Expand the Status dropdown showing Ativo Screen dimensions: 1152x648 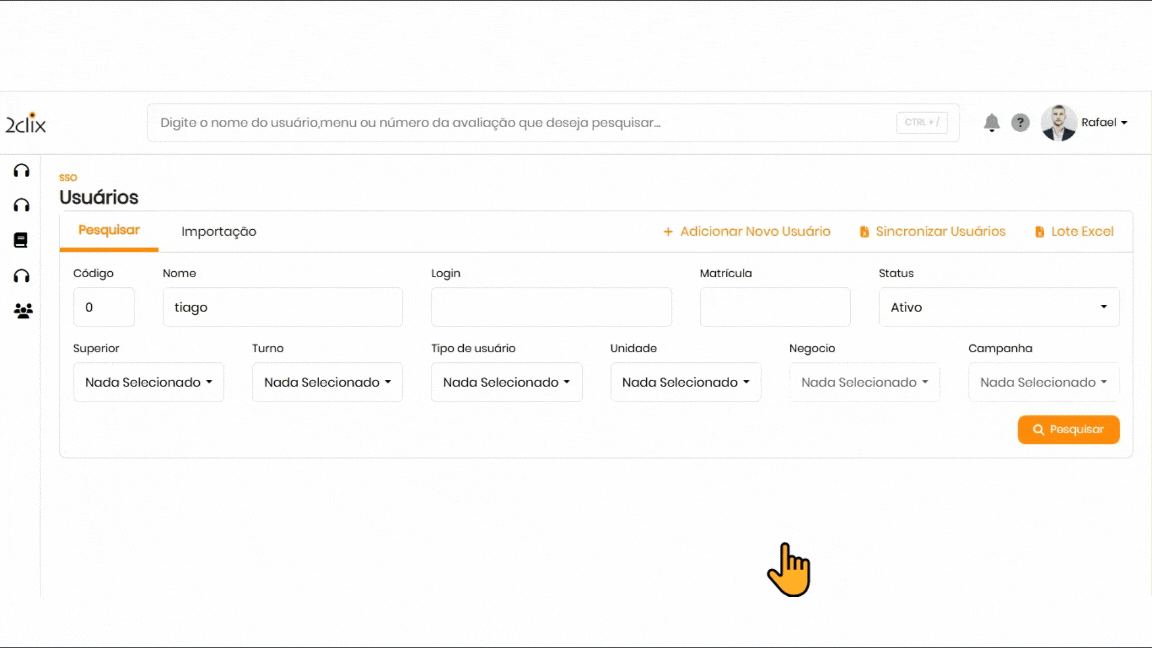tap(998, 307)
